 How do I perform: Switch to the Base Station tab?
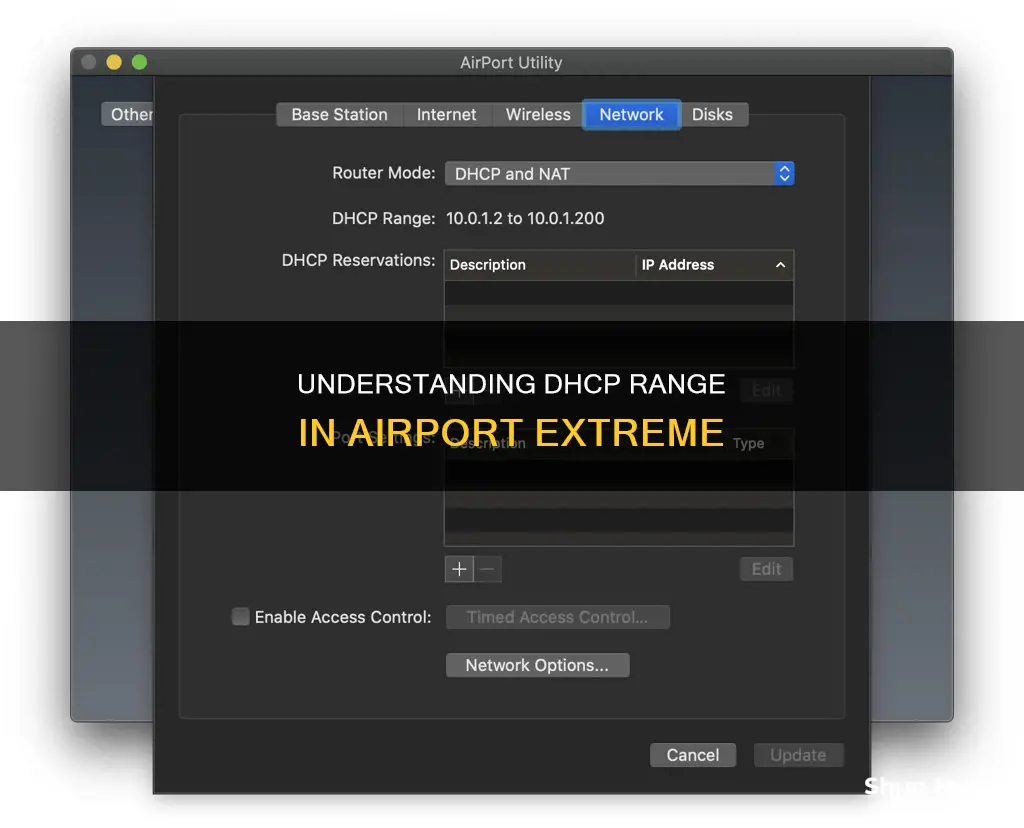(339, 115)
